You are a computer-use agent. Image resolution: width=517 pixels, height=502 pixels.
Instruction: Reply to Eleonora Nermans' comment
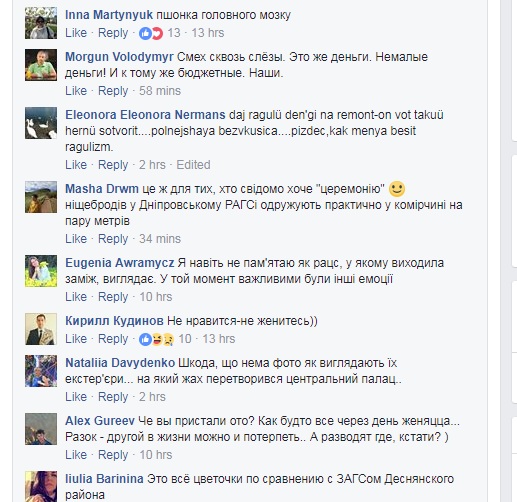click(x=113, y=165)
